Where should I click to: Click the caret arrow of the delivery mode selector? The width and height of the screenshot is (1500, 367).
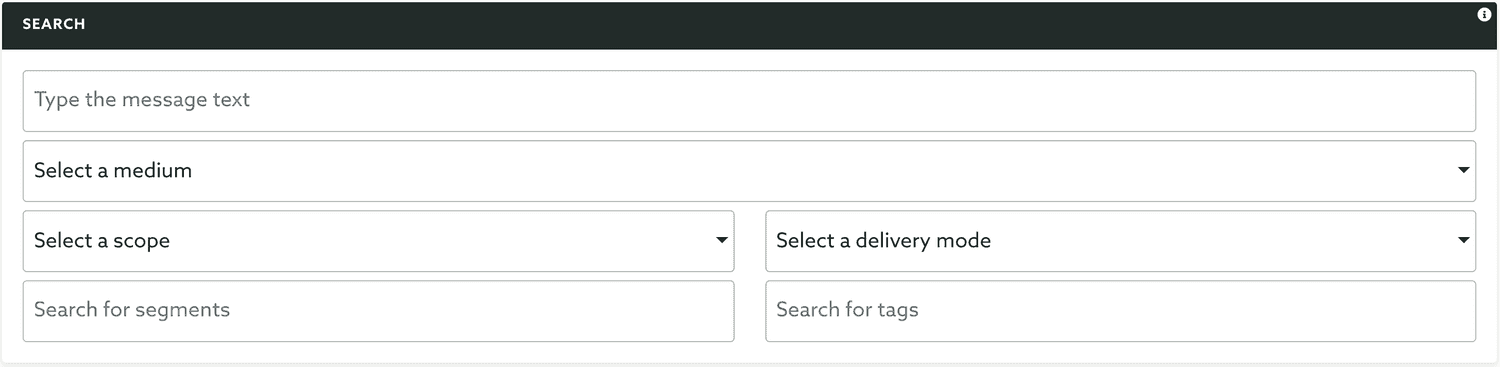[1464, 241]
